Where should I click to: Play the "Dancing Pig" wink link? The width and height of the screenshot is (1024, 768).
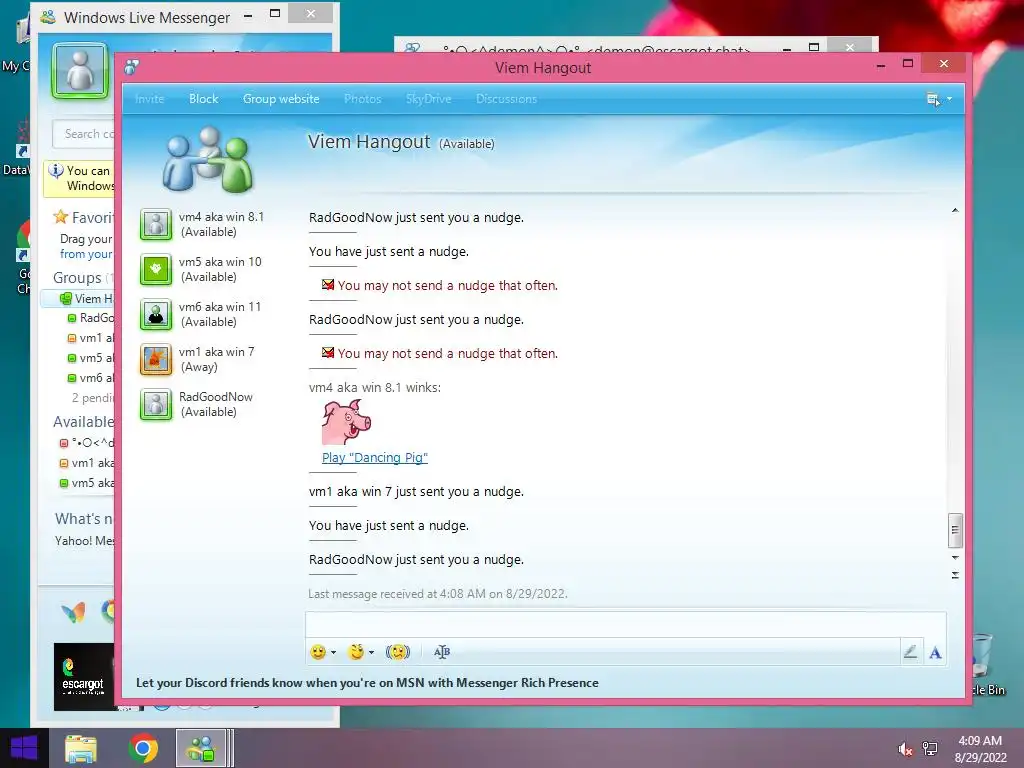coord(375,458)
